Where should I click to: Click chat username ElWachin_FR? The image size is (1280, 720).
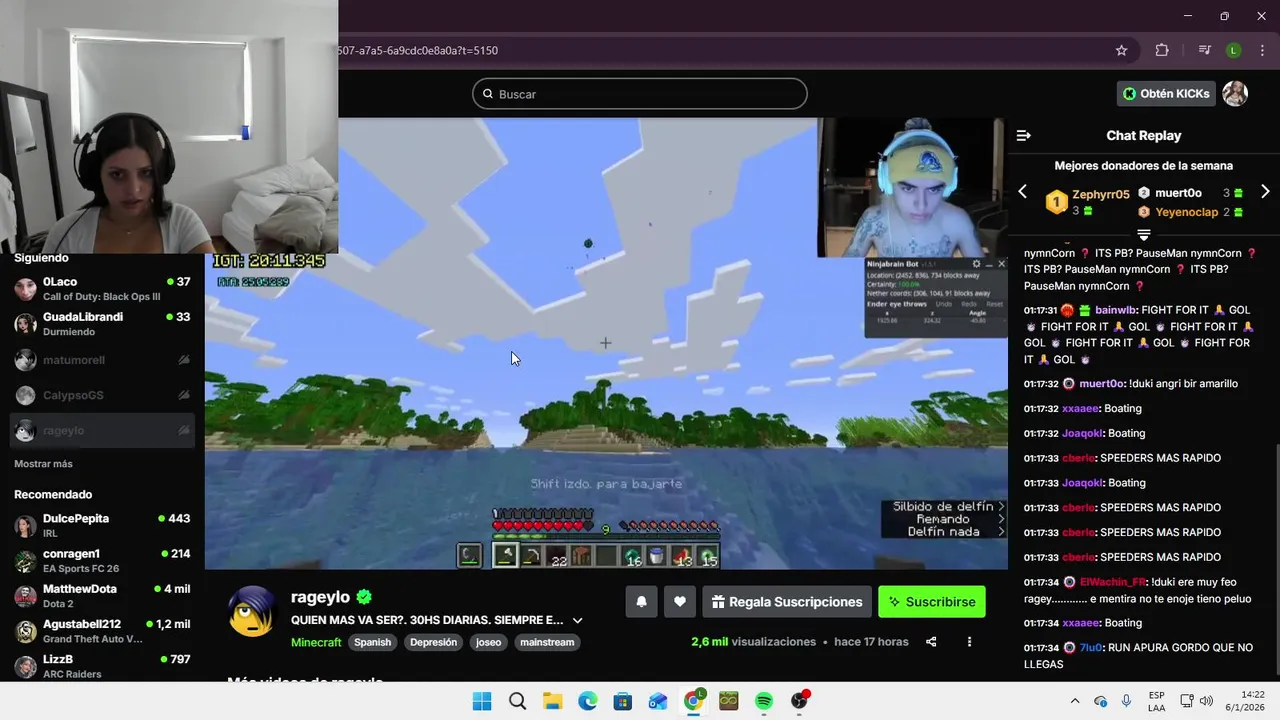(x=1112, y=582)
